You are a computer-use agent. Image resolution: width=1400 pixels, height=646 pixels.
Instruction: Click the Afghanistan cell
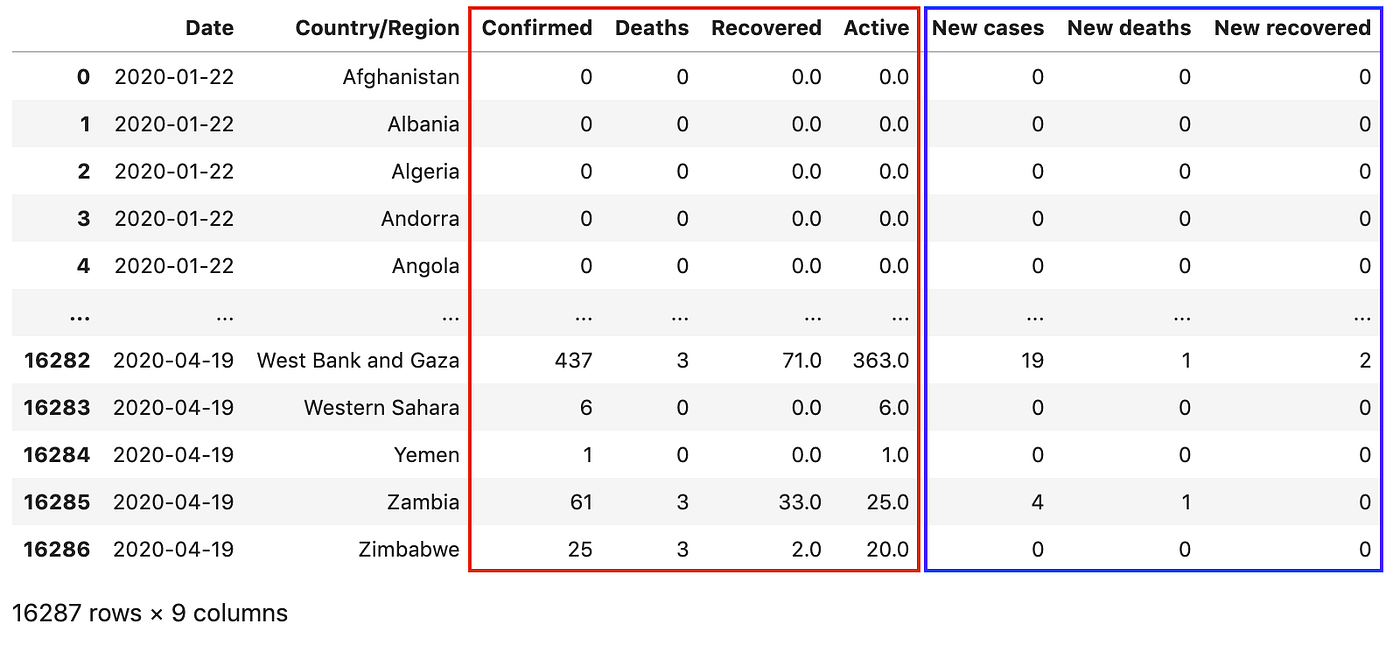[x=401, y=77]
